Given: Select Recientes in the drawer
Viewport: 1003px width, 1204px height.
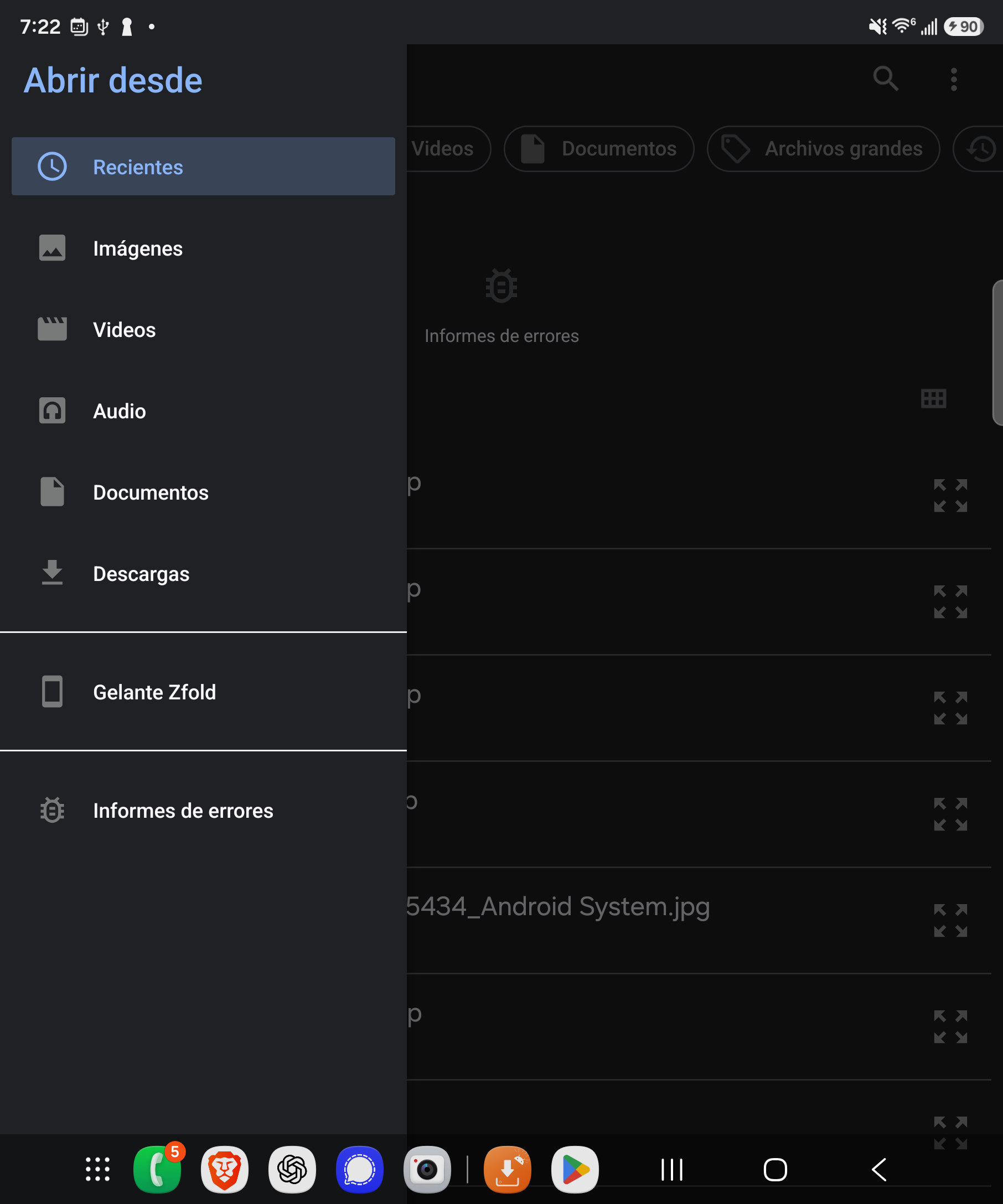Looking at the screenshot, I should pos(203,166).
